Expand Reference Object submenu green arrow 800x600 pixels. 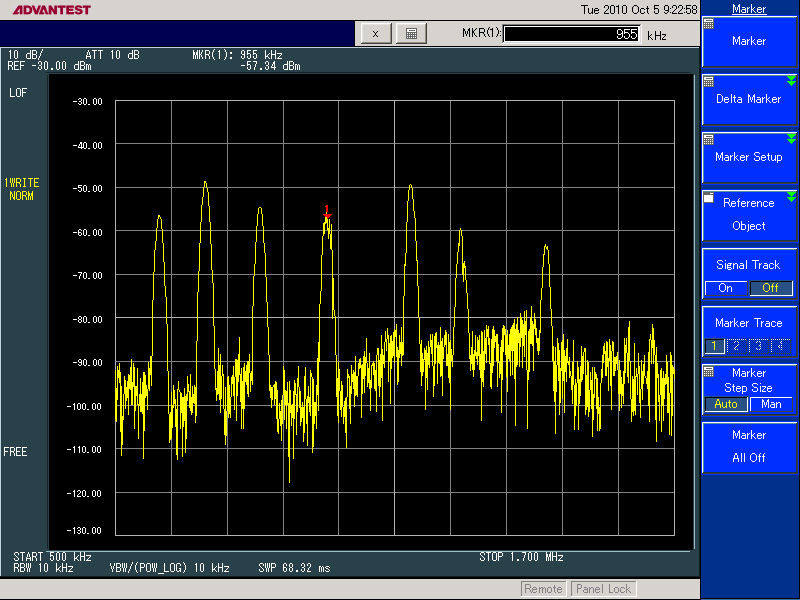coord(791,197)
